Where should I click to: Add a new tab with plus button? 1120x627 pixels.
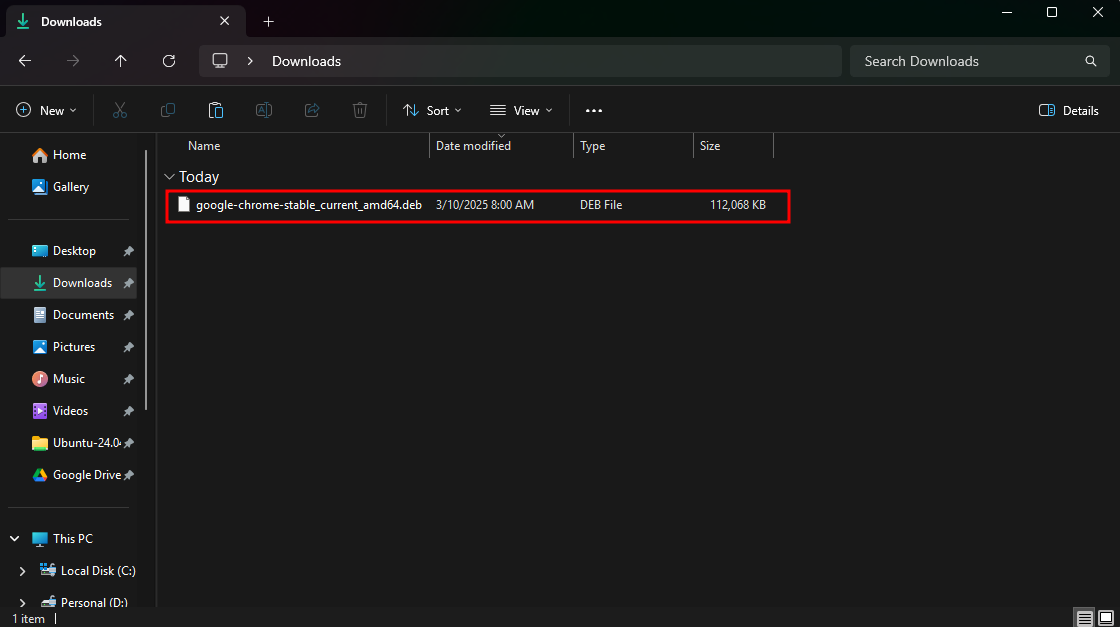269,21
